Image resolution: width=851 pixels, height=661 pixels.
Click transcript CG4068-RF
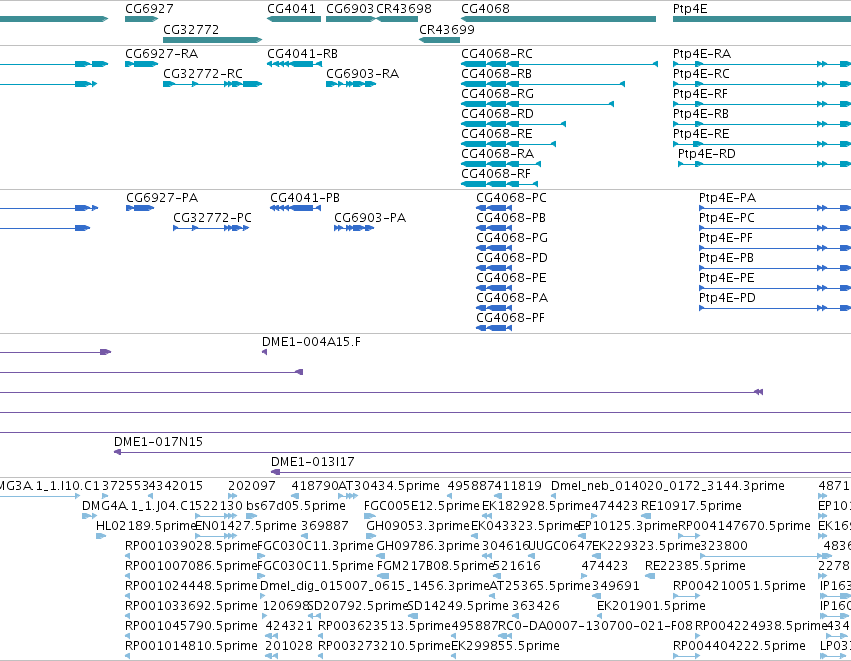point(499,184)
